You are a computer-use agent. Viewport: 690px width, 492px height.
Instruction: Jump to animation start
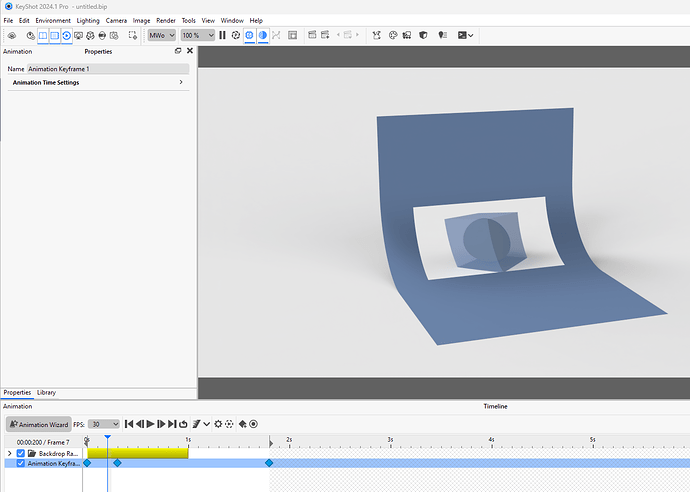click(x=129, y=424)
